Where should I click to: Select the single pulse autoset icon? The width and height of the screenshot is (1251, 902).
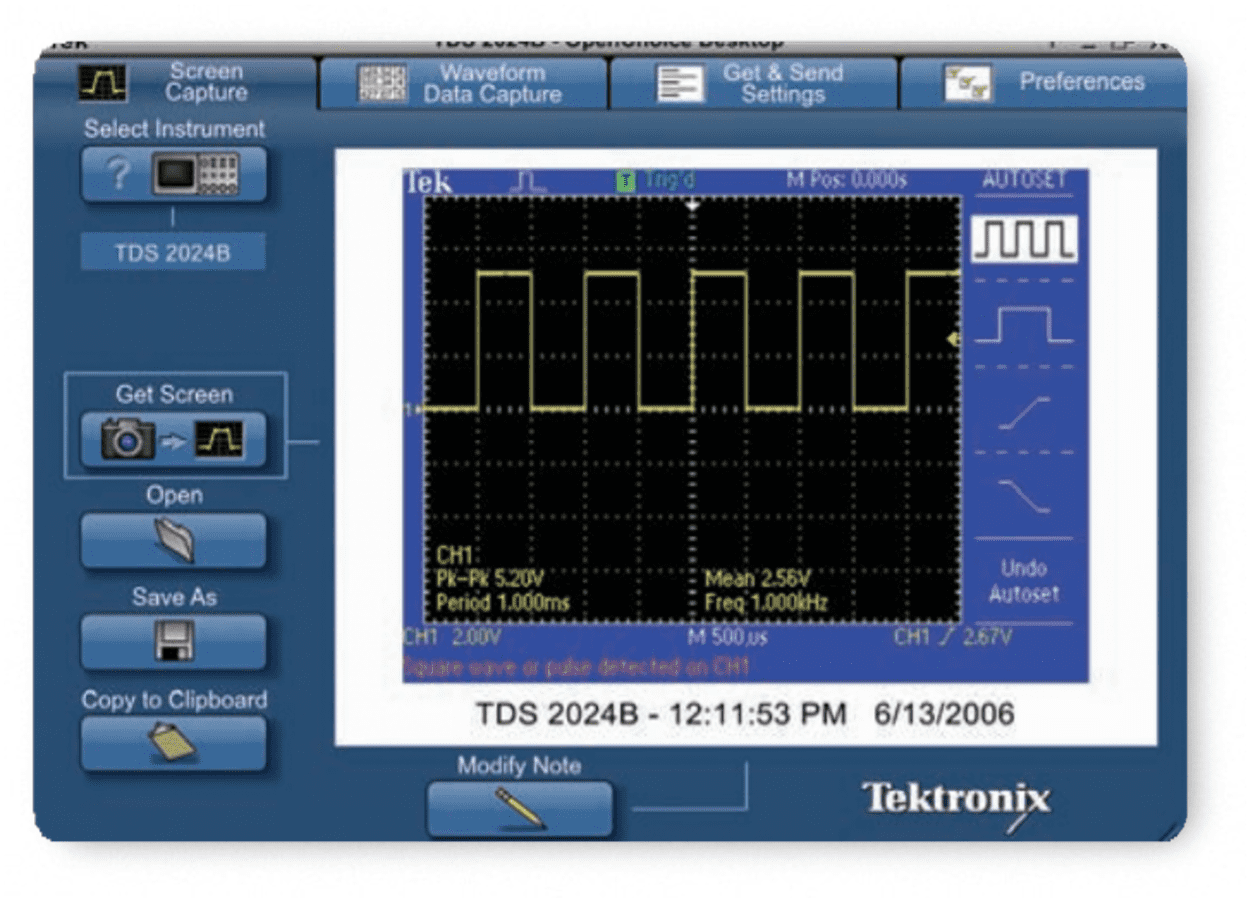click(x=1024, y=326)
